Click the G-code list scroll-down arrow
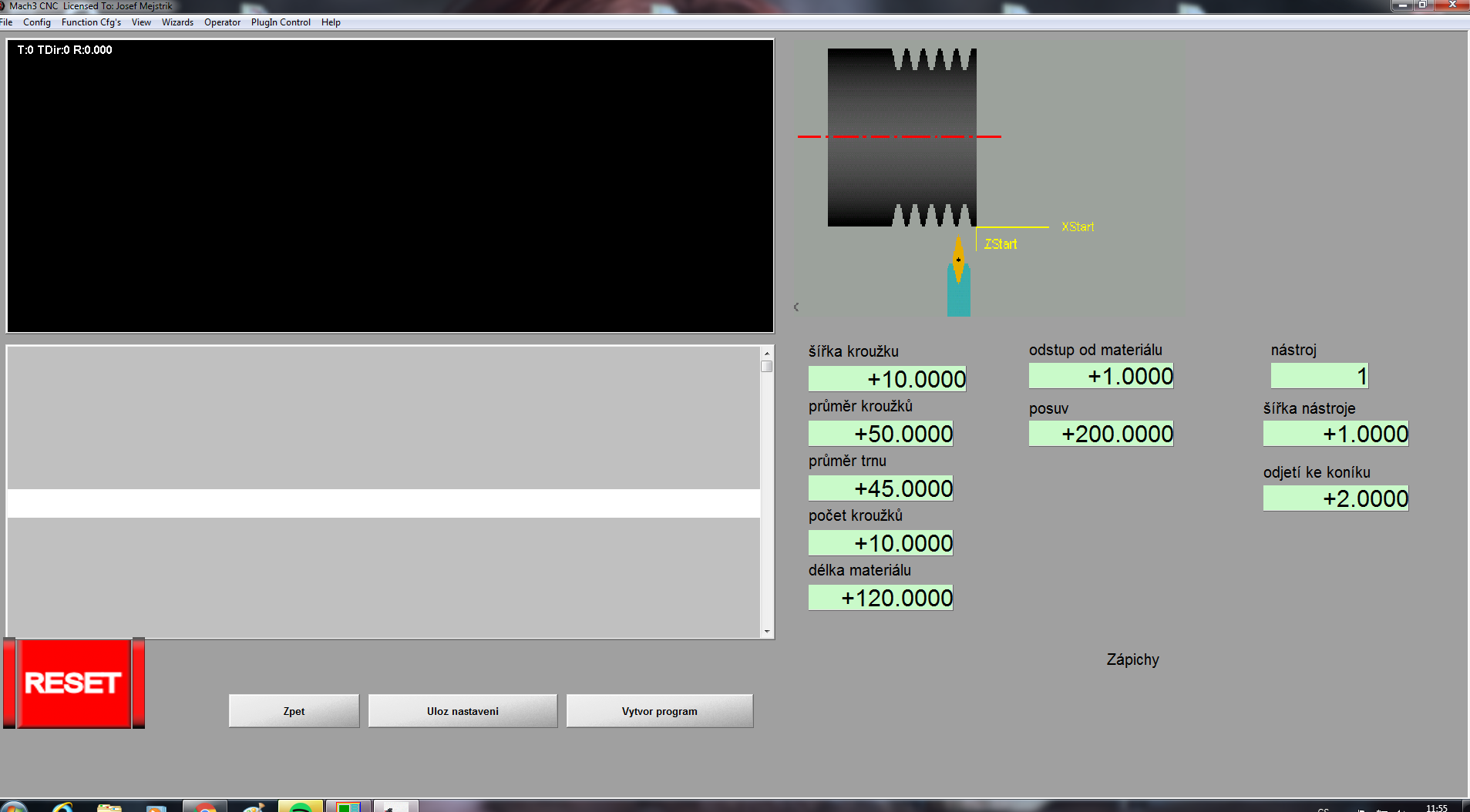 (766, 631)
